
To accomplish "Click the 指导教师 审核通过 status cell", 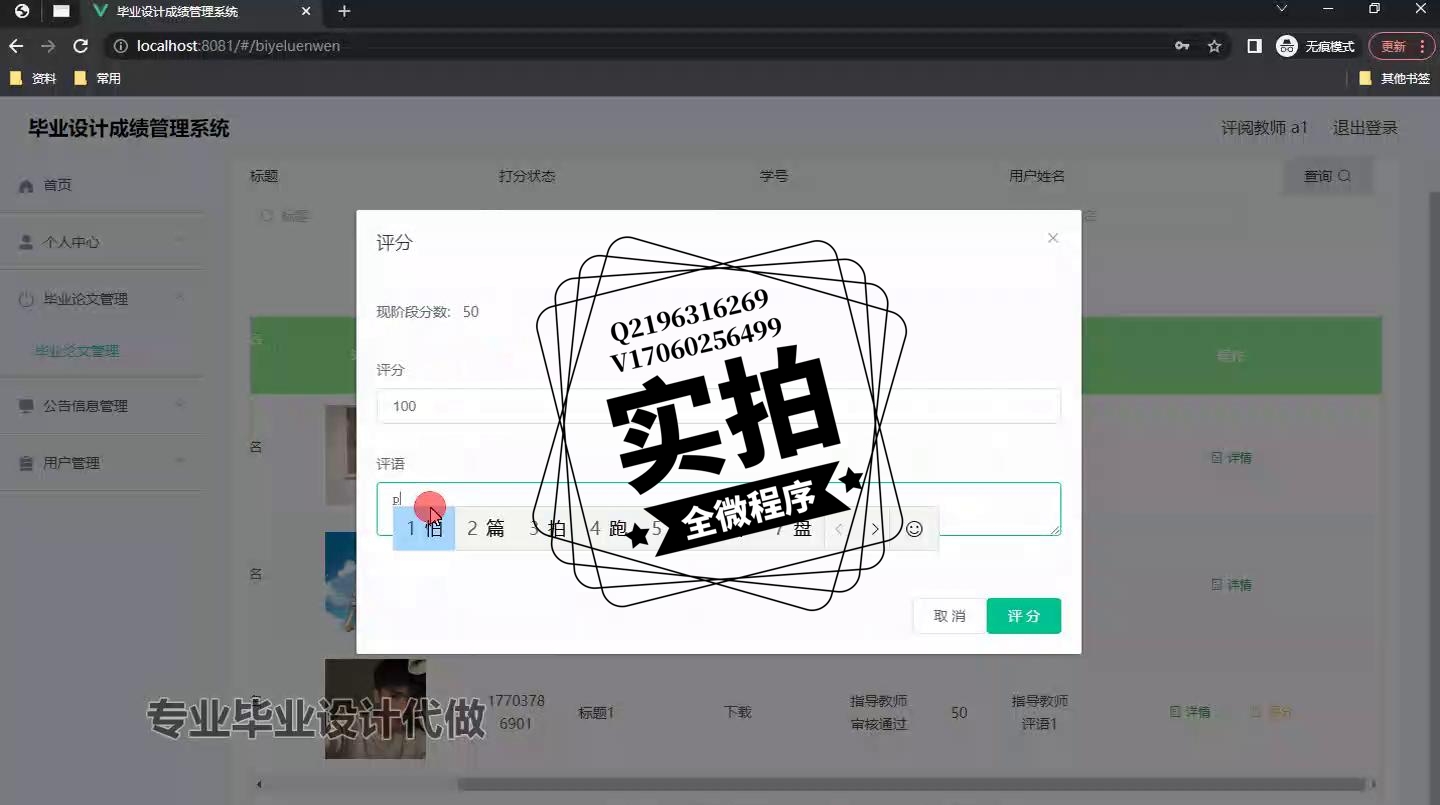I will pos(879,712).
